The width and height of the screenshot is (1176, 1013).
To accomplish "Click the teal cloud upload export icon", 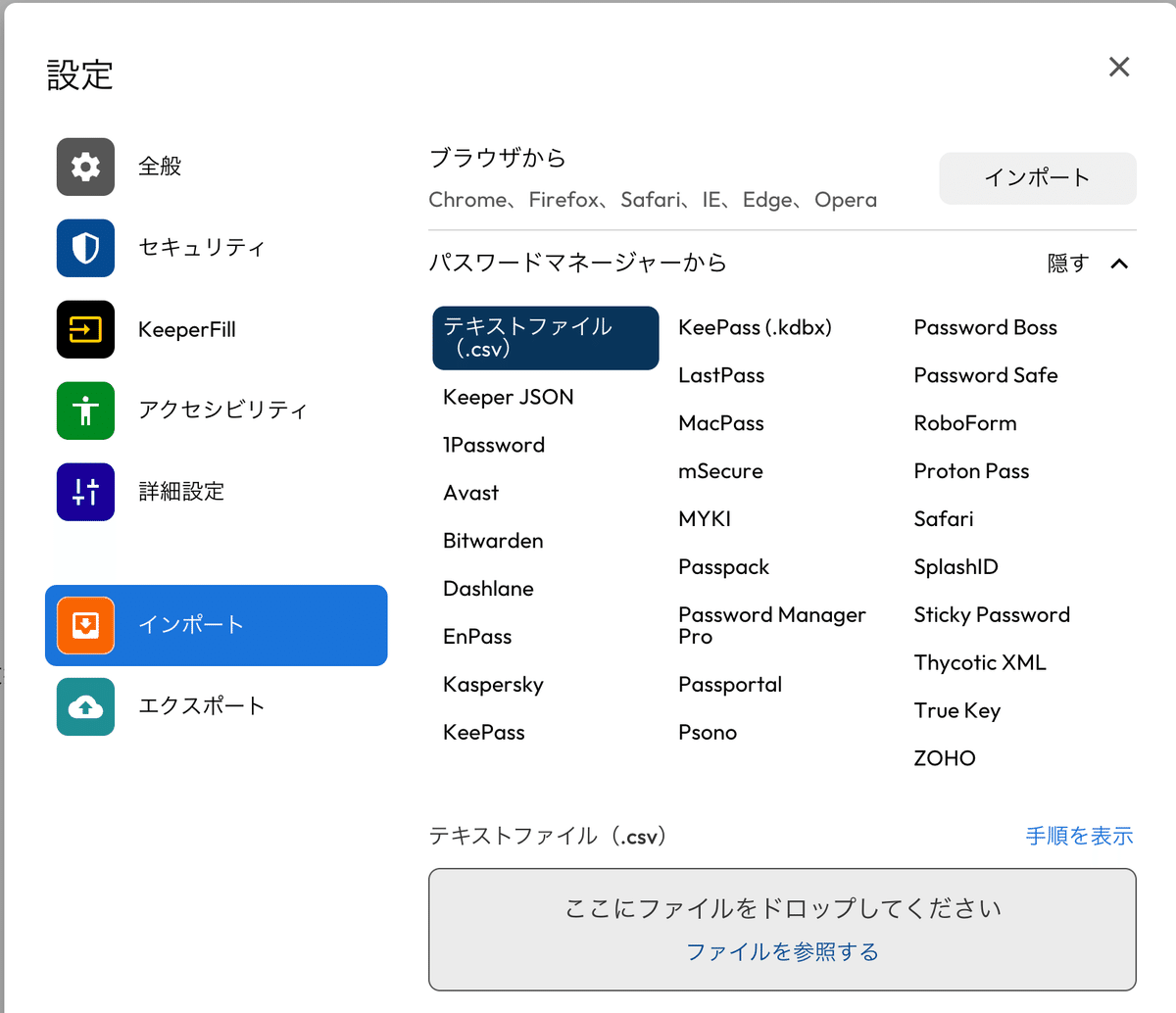I will (85, 706).
